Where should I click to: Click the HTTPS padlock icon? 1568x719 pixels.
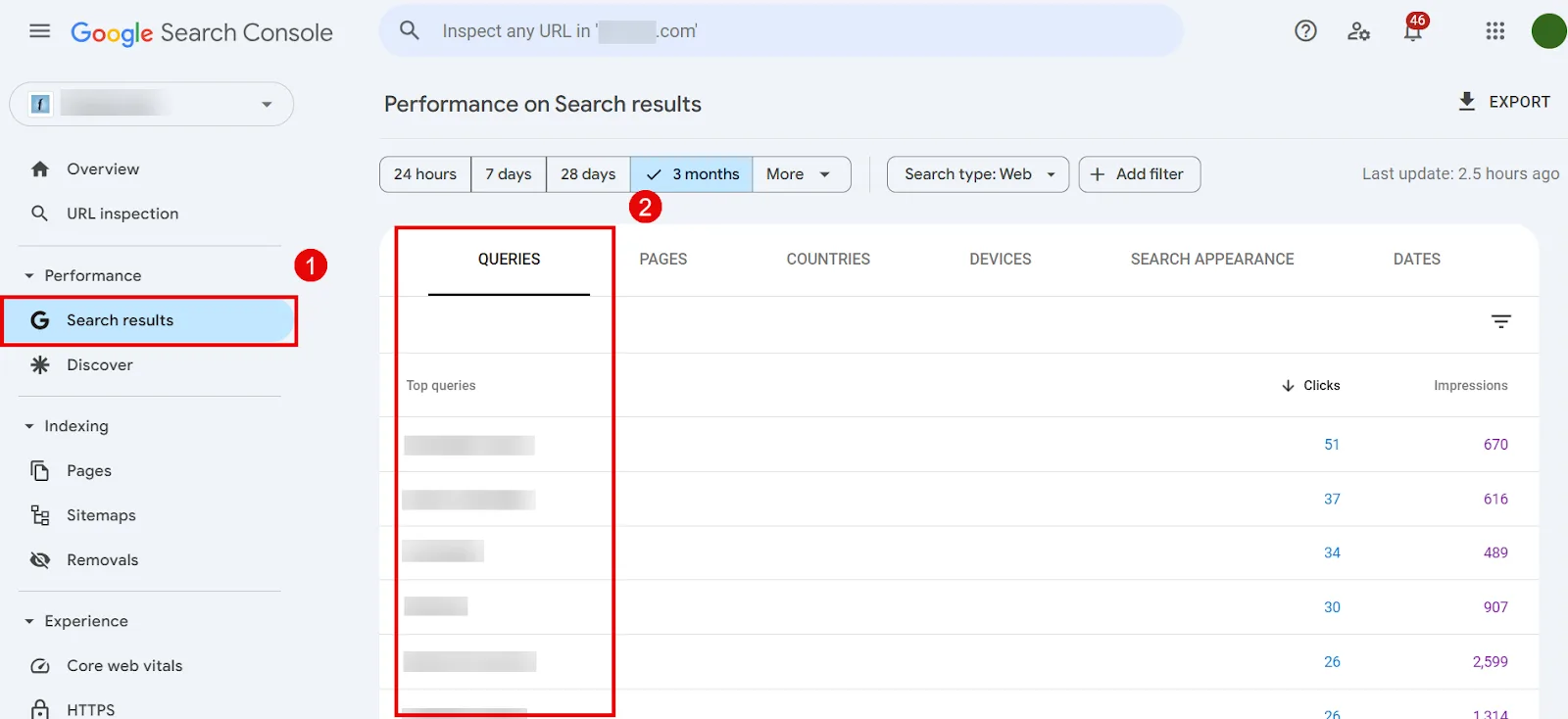pyautogui.click(x=40, y=709)
